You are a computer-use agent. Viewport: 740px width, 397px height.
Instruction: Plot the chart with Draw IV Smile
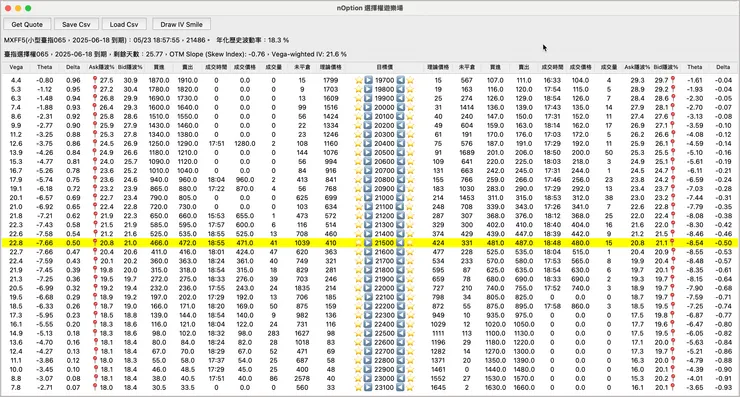(x=181, y=24)
